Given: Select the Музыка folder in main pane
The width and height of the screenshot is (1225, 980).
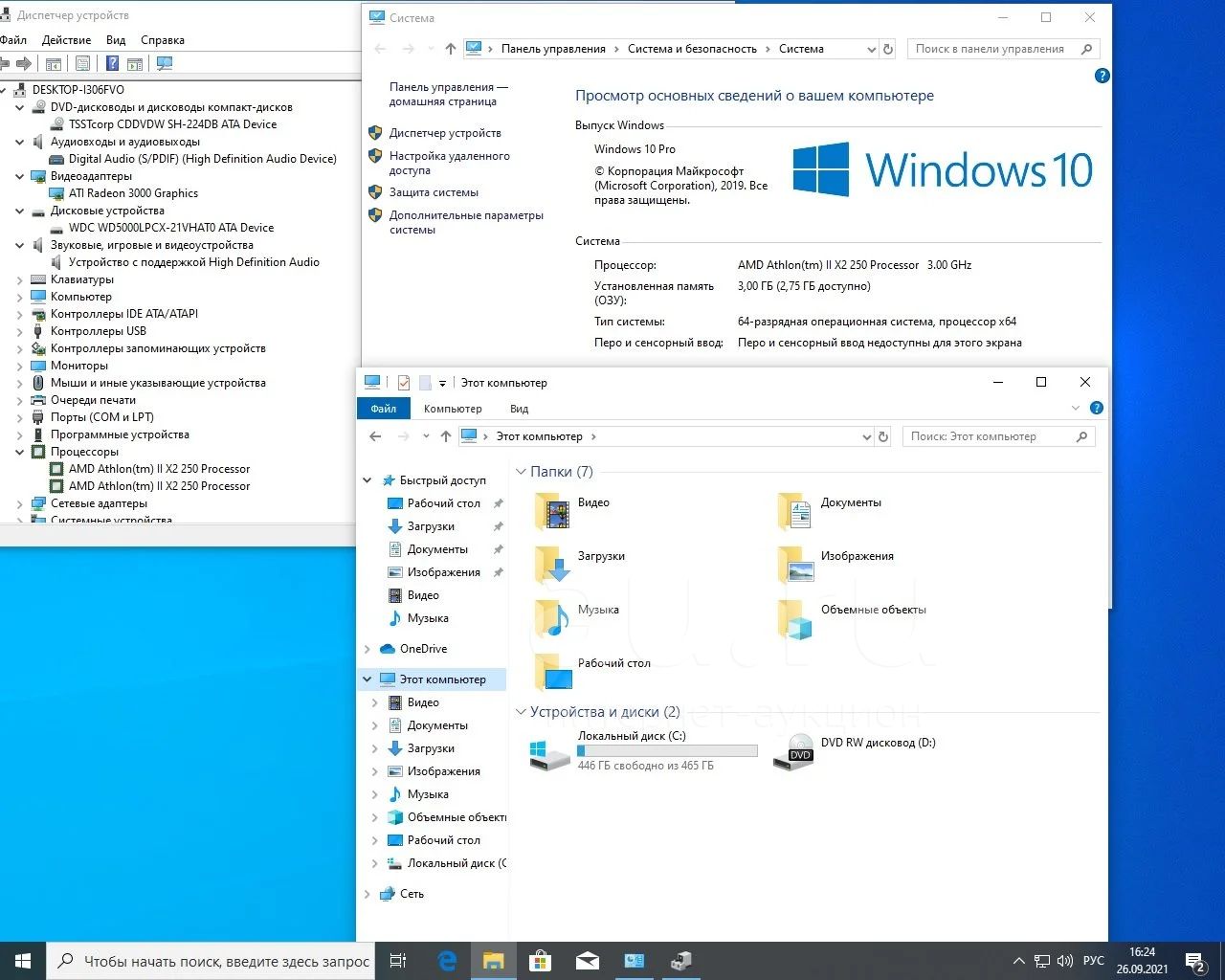Looking at the screenshot, I should [576, 617].
